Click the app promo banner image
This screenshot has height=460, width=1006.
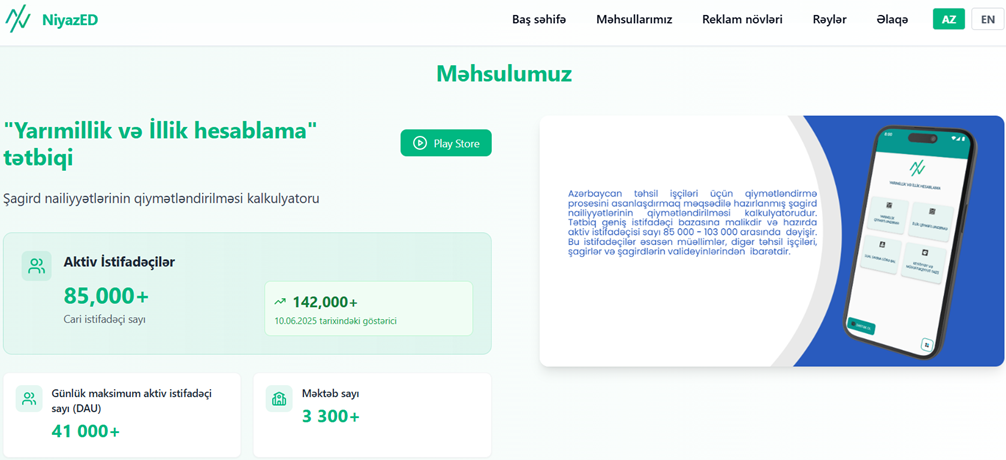[771, 241]
